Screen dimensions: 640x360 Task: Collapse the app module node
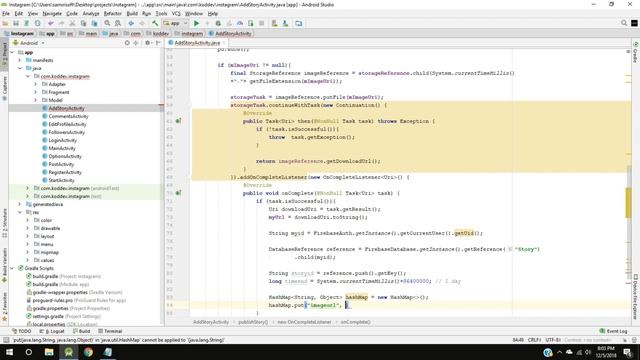click(x=12, y=52)
